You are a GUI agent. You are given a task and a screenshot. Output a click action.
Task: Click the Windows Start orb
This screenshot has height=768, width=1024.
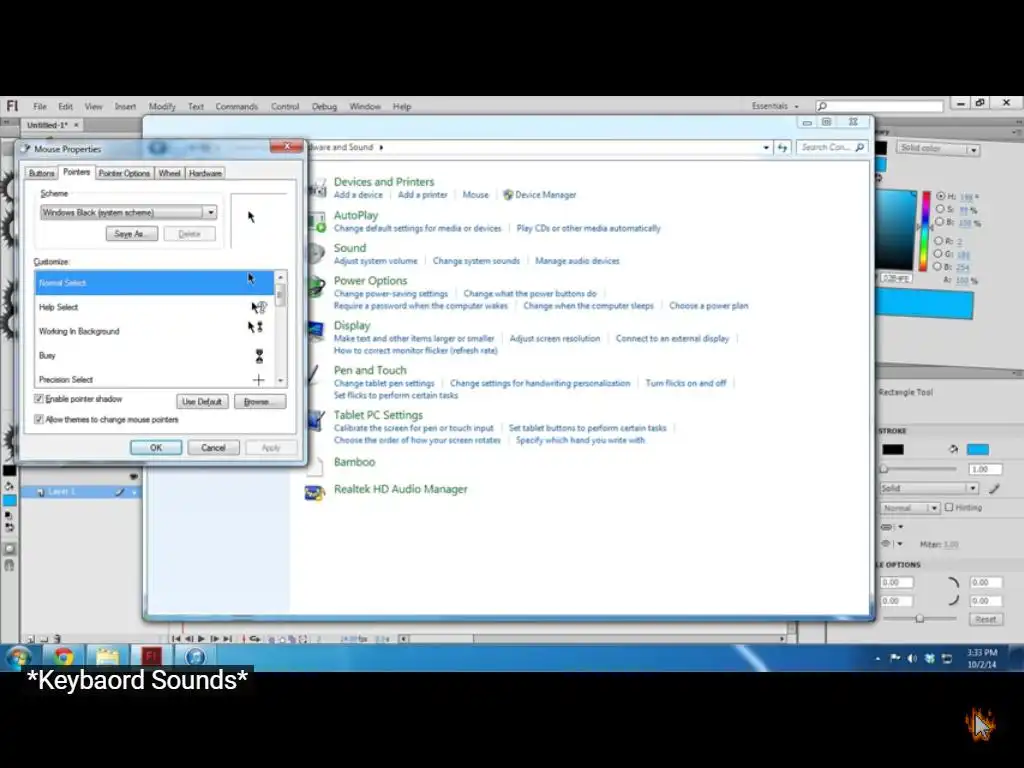coord(18,657)
